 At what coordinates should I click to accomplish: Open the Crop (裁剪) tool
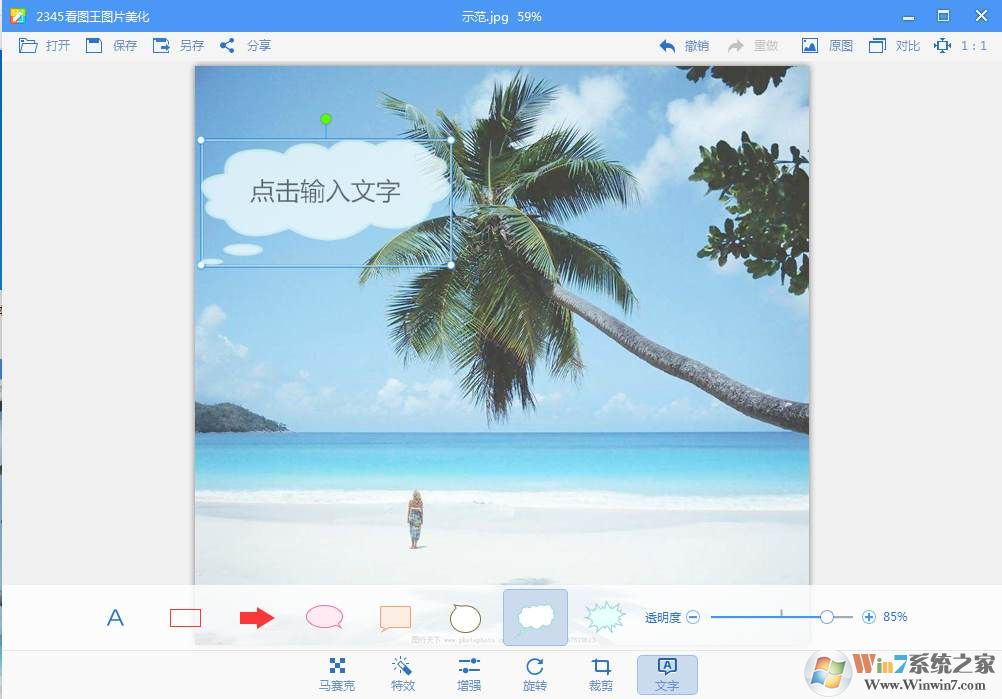click(x=601, y=674)
